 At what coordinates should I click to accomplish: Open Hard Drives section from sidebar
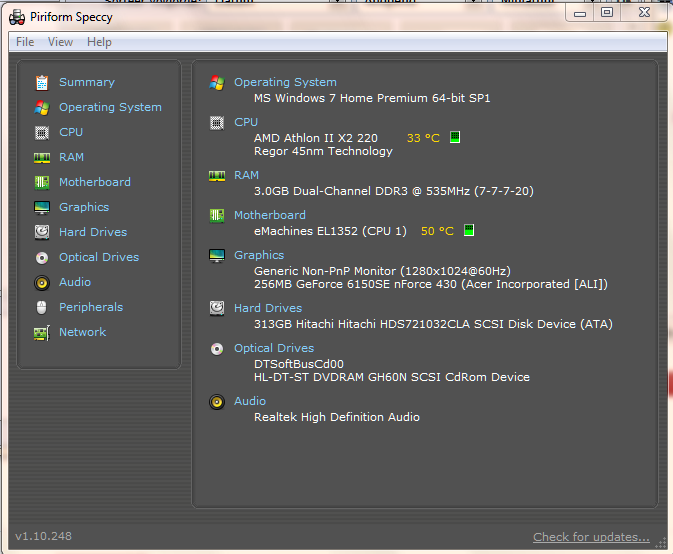[x=93, y=232]
